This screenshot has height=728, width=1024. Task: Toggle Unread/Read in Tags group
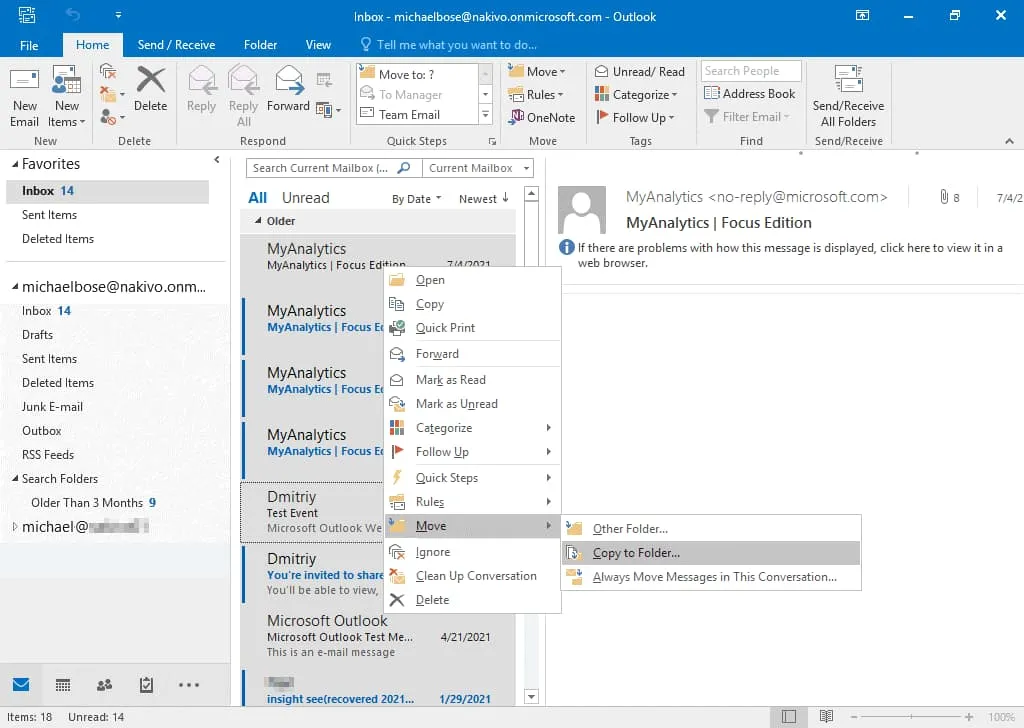point(640,71)
